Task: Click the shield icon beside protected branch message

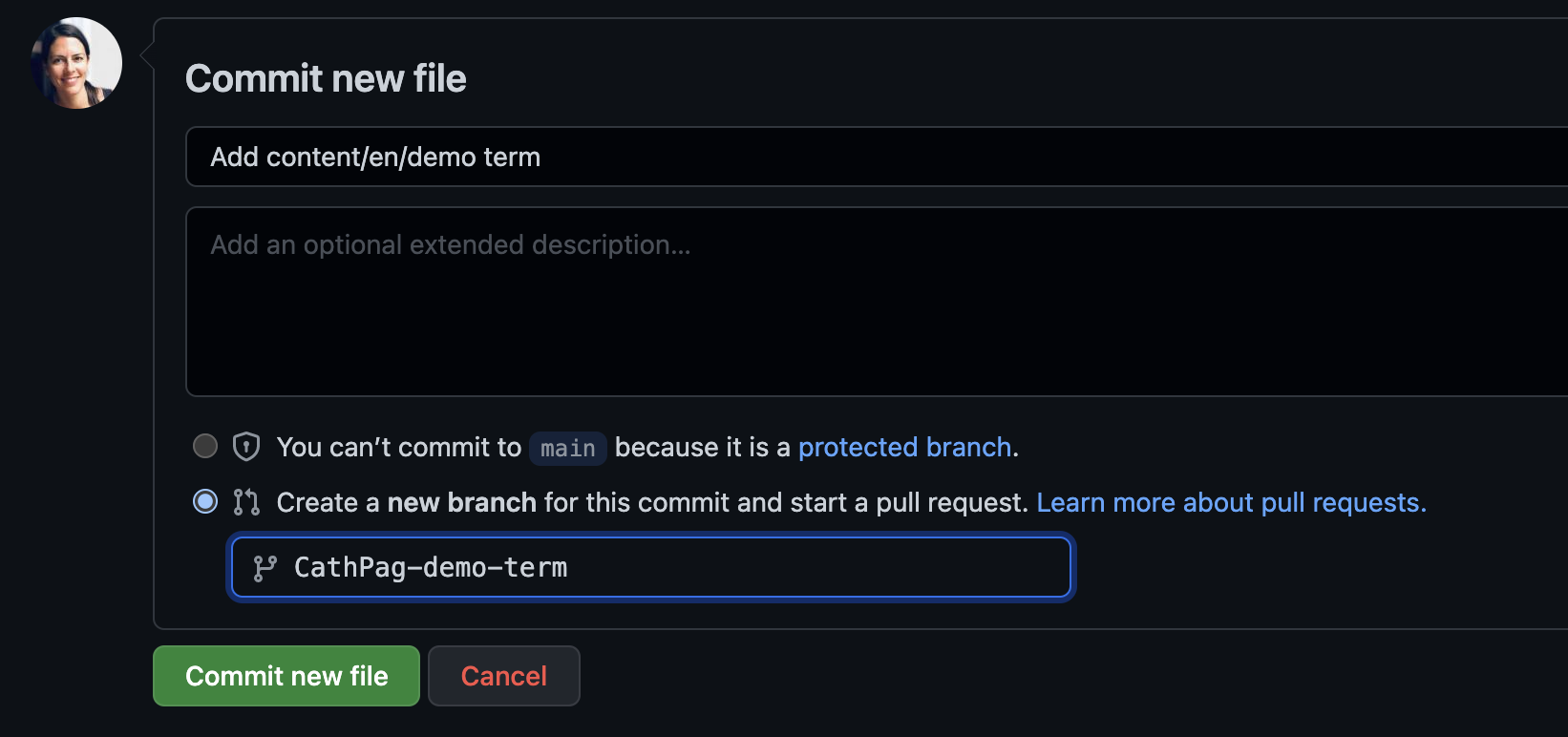Action: pos(245,445)
